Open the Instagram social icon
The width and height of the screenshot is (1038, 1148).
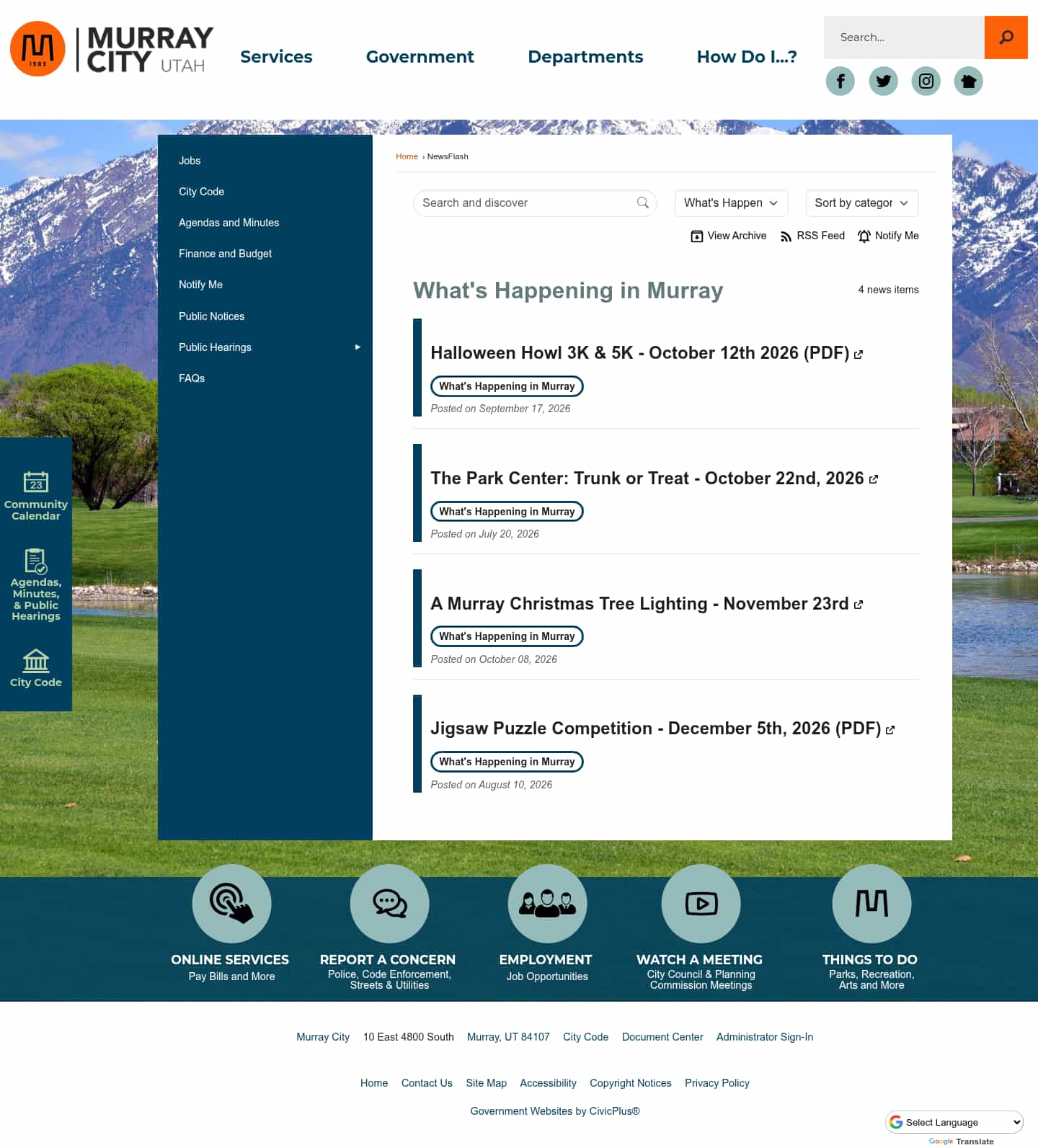(x=926, y=81)
